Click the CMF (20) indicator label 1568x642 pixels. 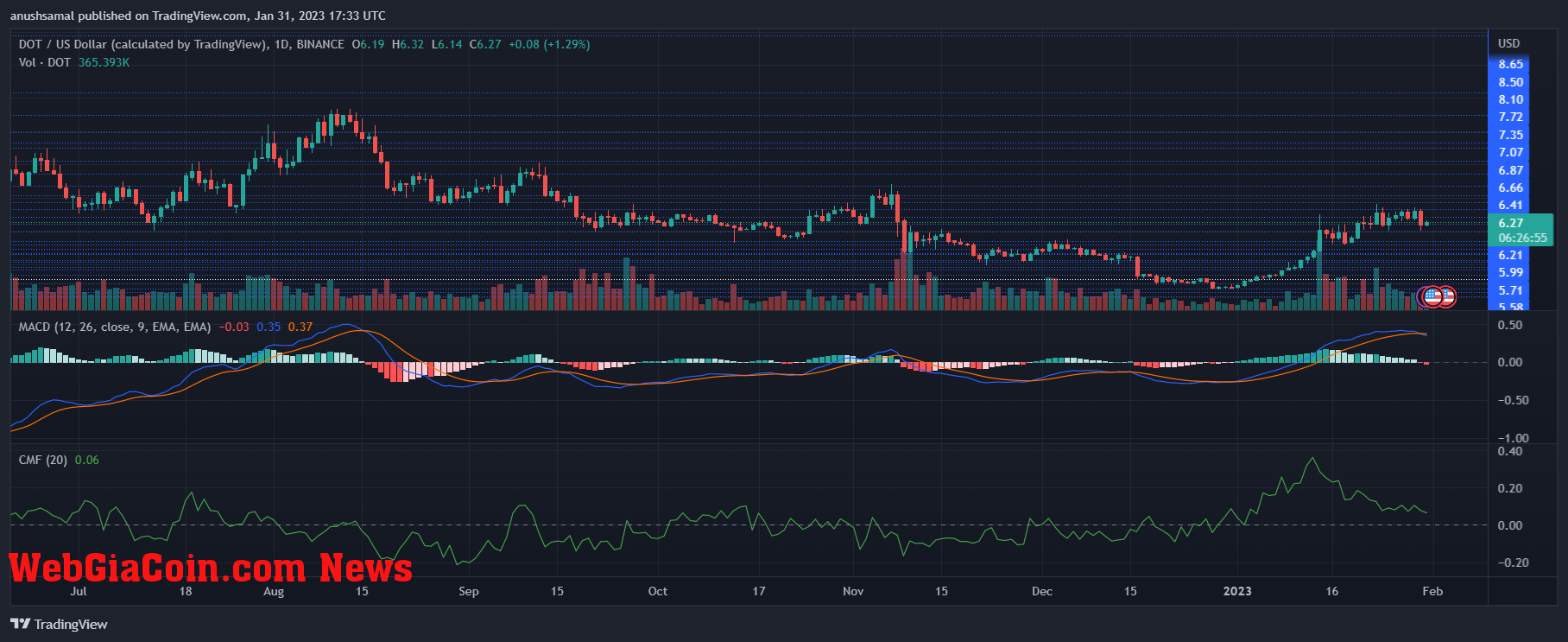point(43,460)
